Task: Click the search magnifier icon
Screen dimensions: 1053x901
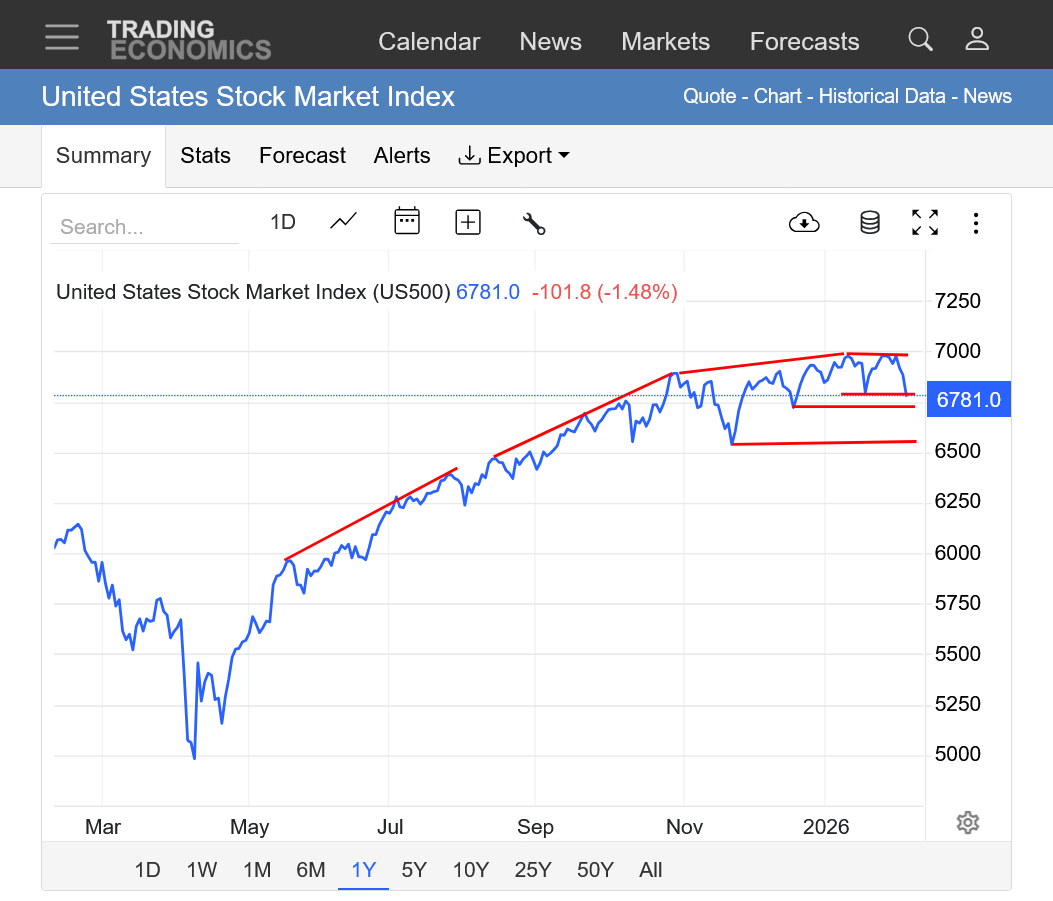Action: click(920, 39)
